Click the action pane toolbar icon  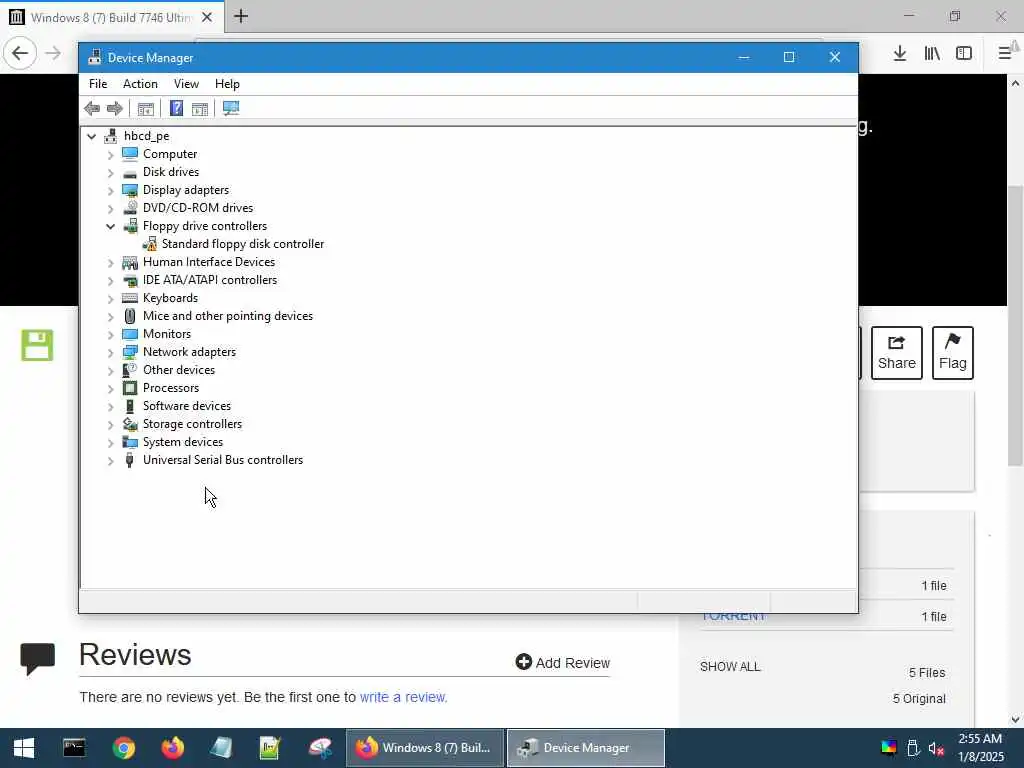pyautogui.click(x=200, y=108)
